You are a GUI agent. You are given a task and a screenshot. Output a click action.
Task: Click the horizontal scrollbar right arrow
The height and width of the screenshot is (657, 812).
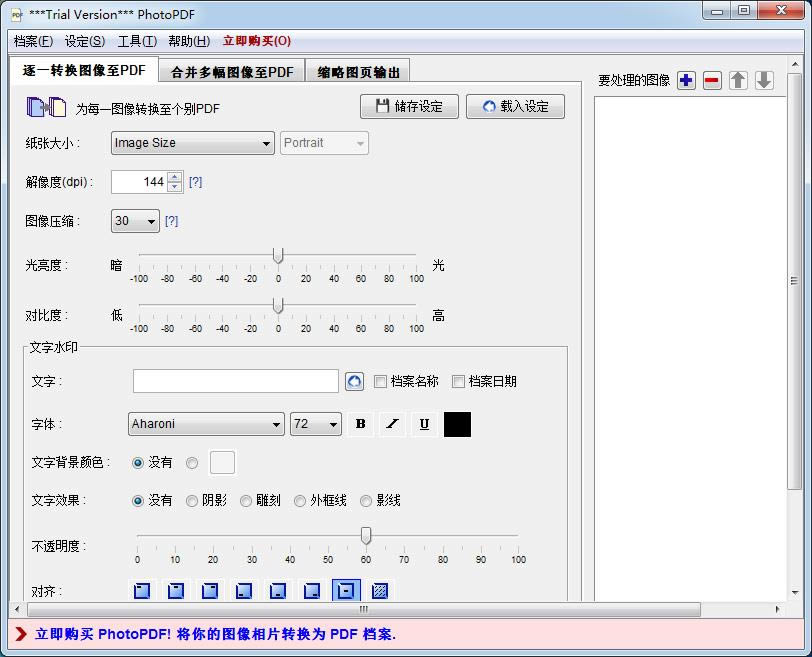click(x=777, y=609)
